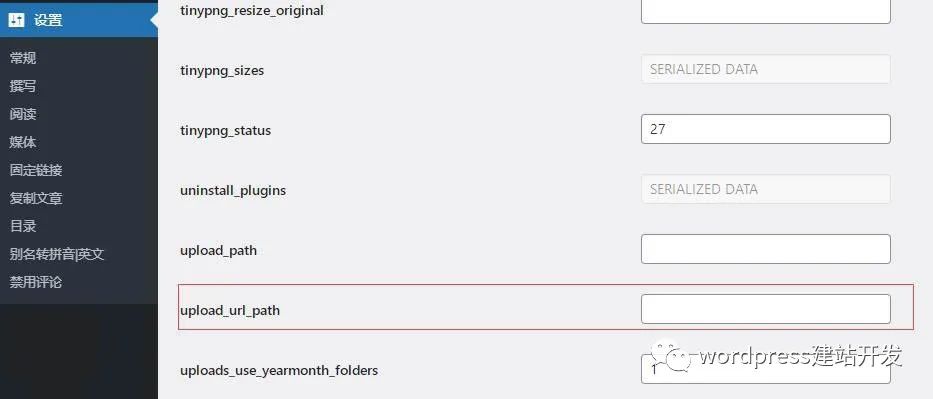
Task: Go to 撰写 writing settings
Action: point(23,86)
